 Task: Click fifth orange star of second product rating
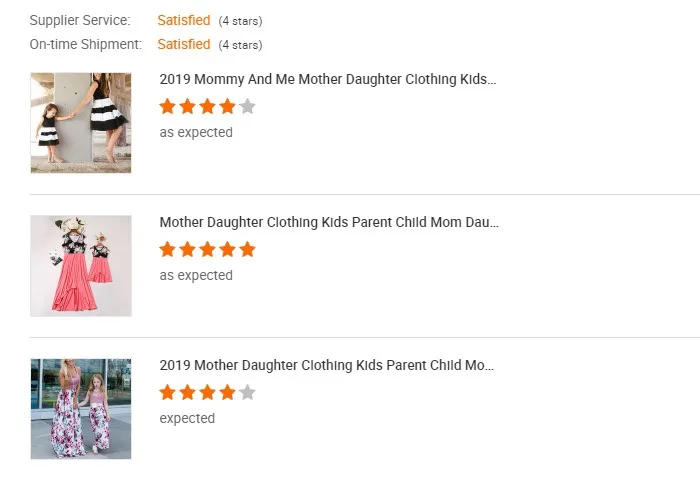coord(247,249)
